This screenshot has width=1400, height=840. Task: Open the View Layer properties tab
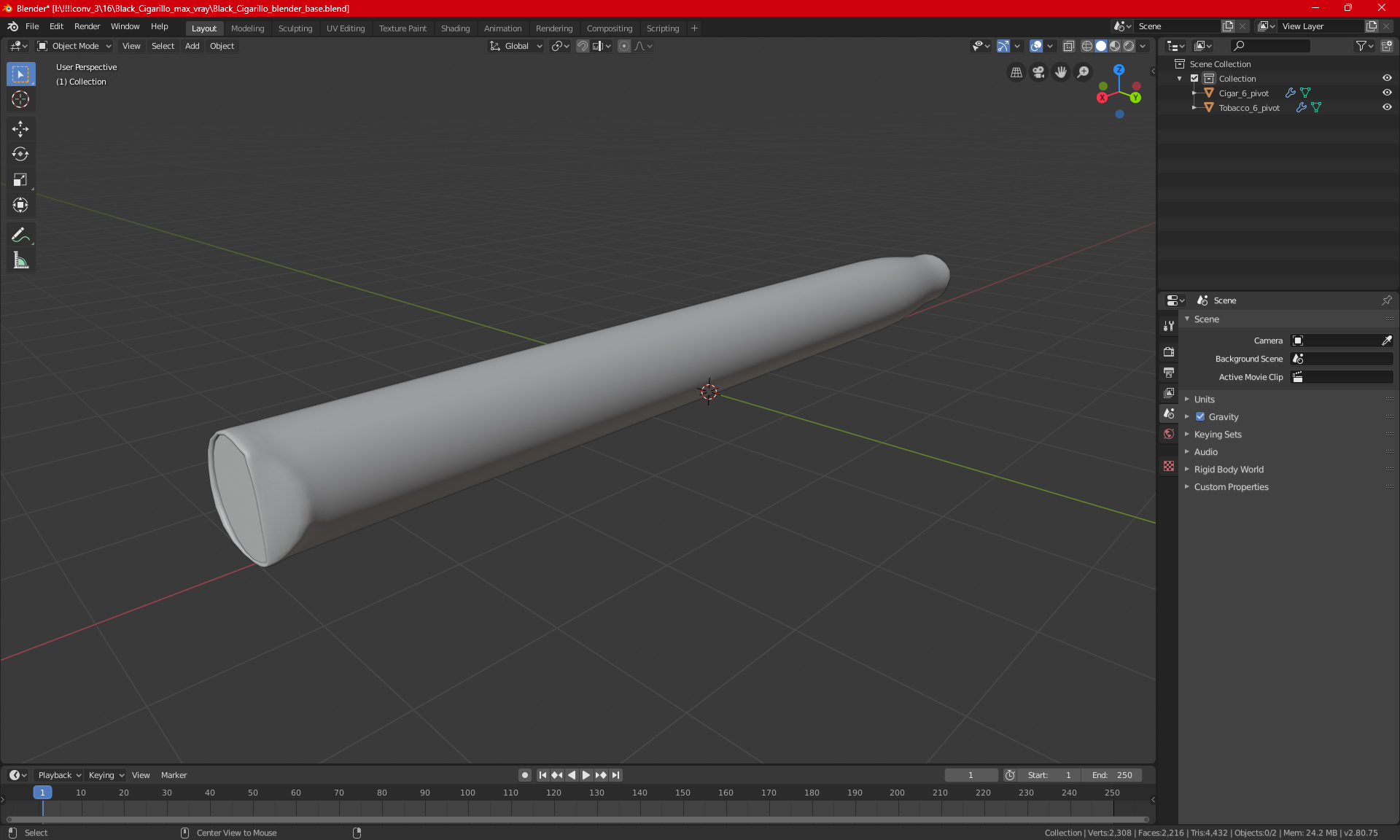tap(1169, 393)
